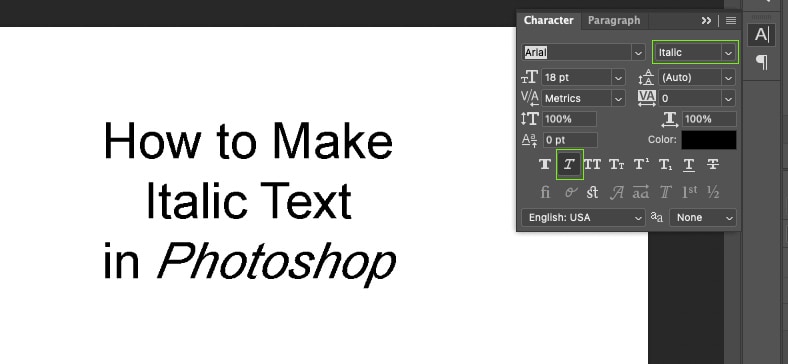Open the font size dropdown arrow
The width and height of the screenshot is (788, 364).
[618, 78]
